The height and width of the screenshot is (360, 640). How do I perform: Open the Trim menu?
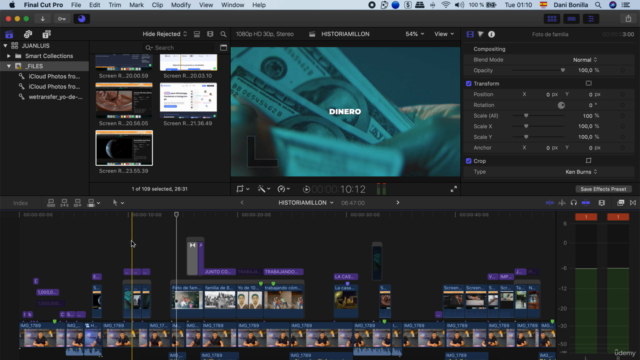[x=115, y=5]
